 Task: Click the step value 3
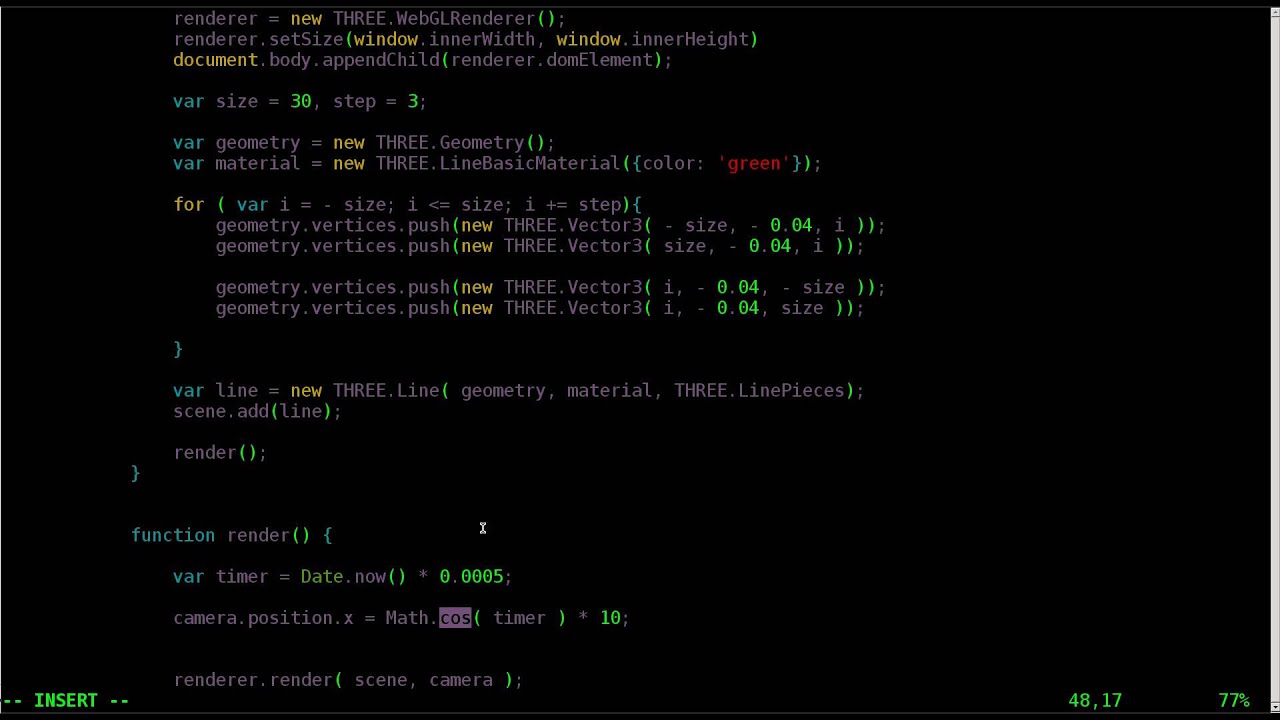click(413, 101)
